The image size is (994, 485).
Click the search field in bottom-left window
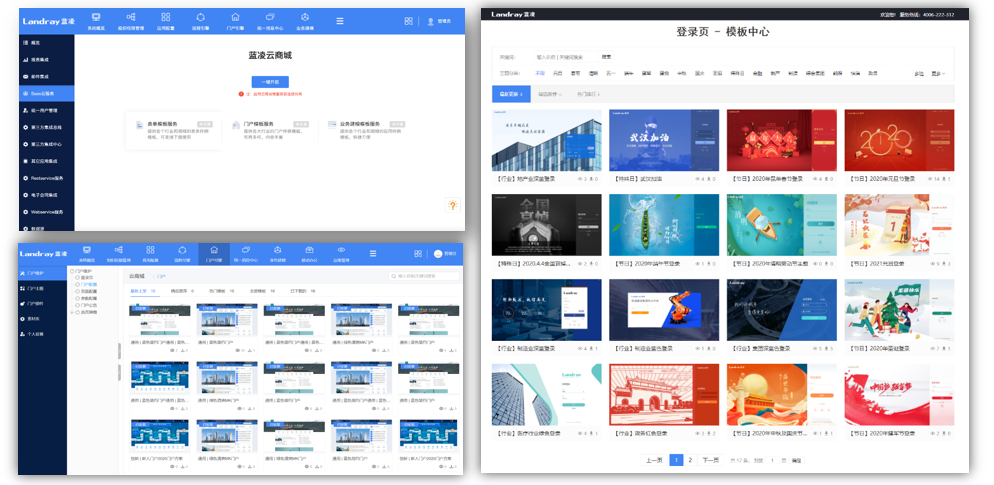coord(424,276)
